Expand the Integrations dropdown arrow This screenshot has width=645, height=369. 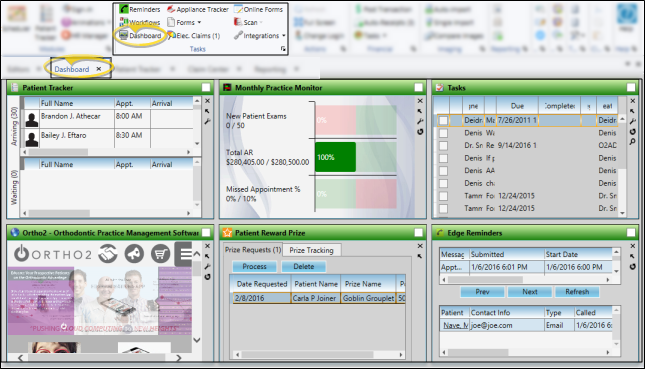point(283,36)
